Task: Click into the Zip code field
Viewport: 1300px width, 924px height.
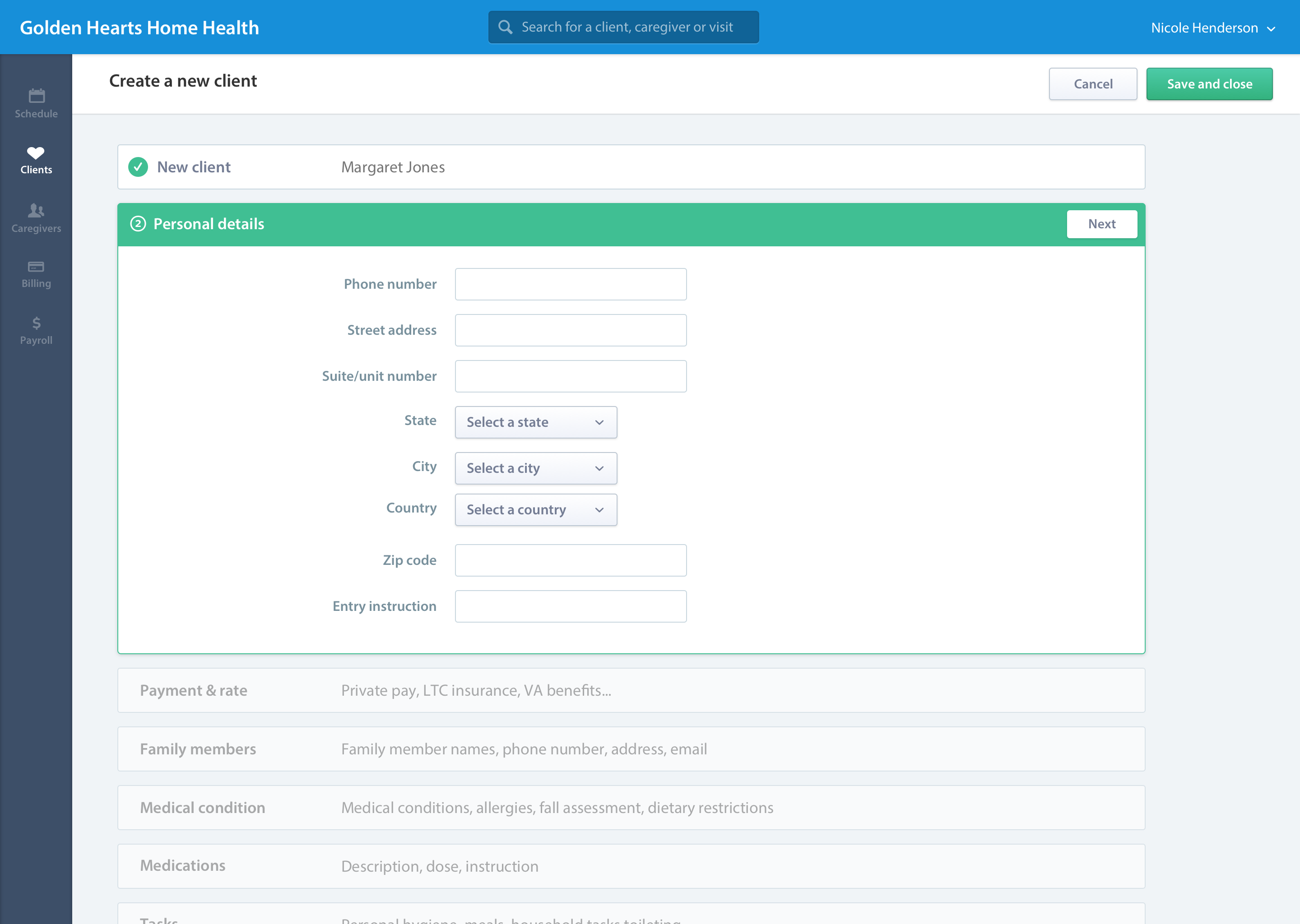Action: click(x=570, y=560)
